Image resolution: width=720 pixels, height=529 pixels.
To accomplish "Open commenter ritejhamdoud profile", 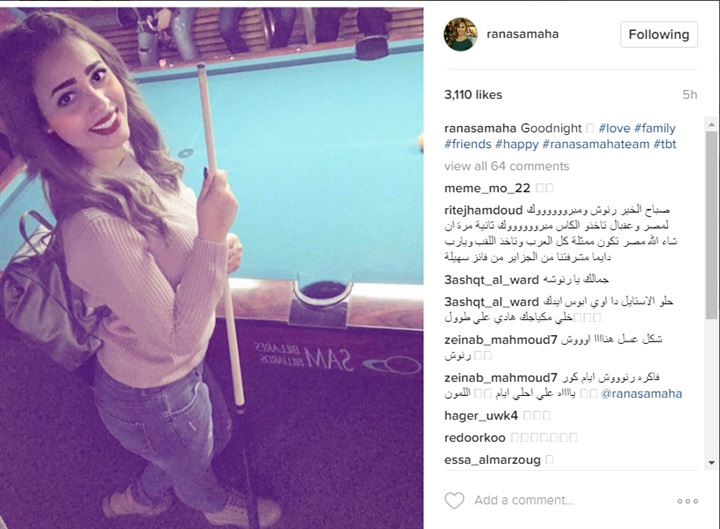I will tap(484, 210).
